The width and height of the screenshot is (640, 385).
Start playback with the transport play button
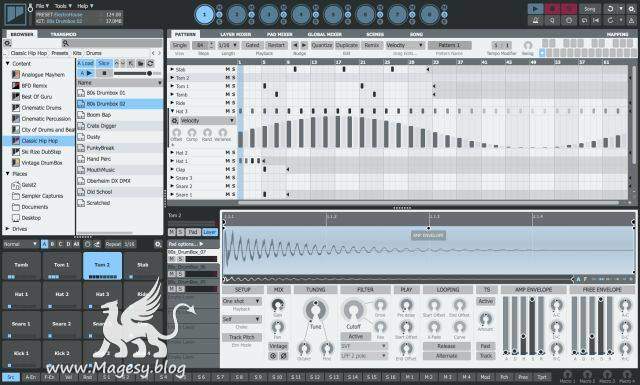pyautogui.click(x=535, y=9)
